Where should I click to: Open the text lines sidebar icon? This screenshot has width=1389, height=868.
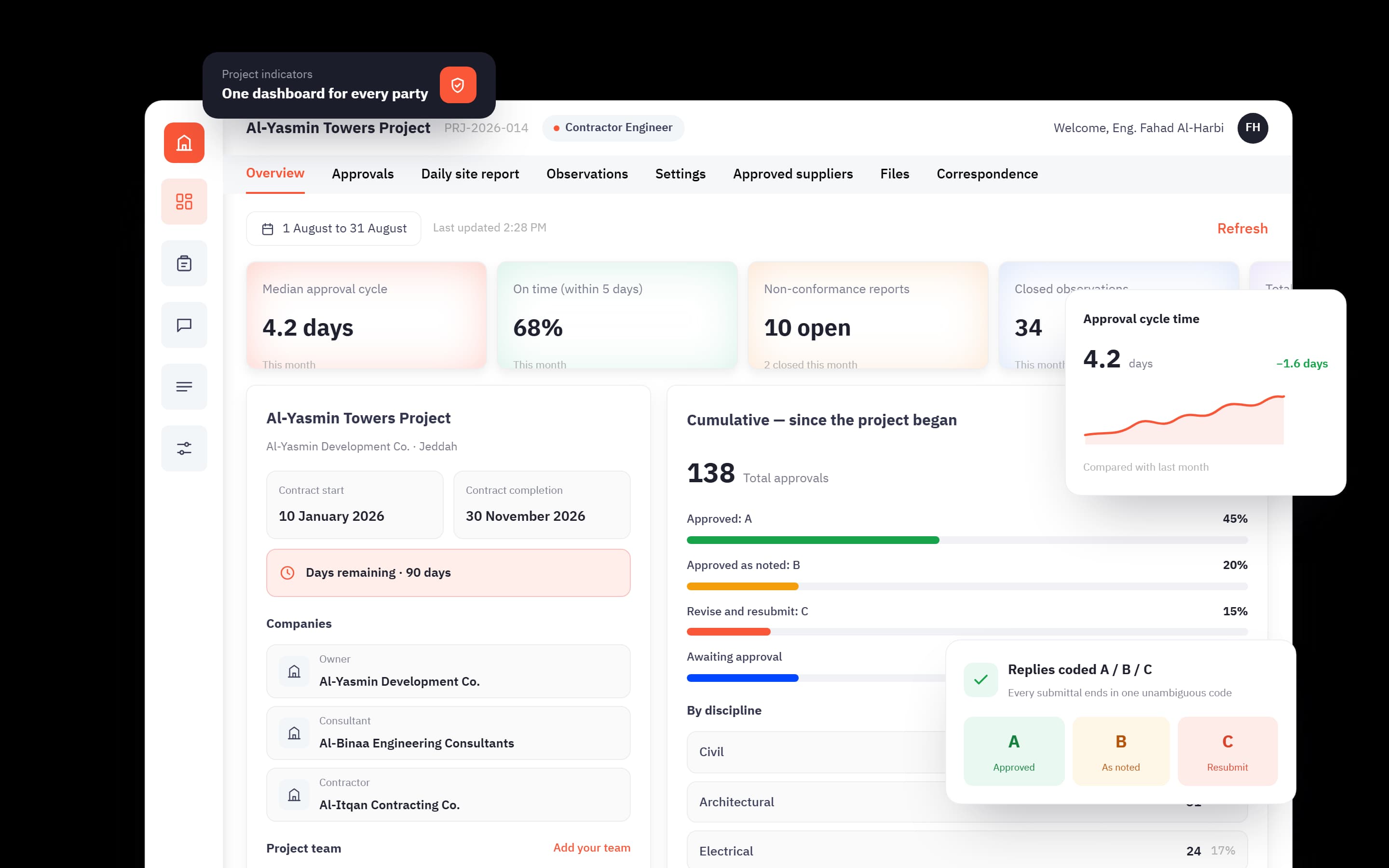[x=184, y=386]
